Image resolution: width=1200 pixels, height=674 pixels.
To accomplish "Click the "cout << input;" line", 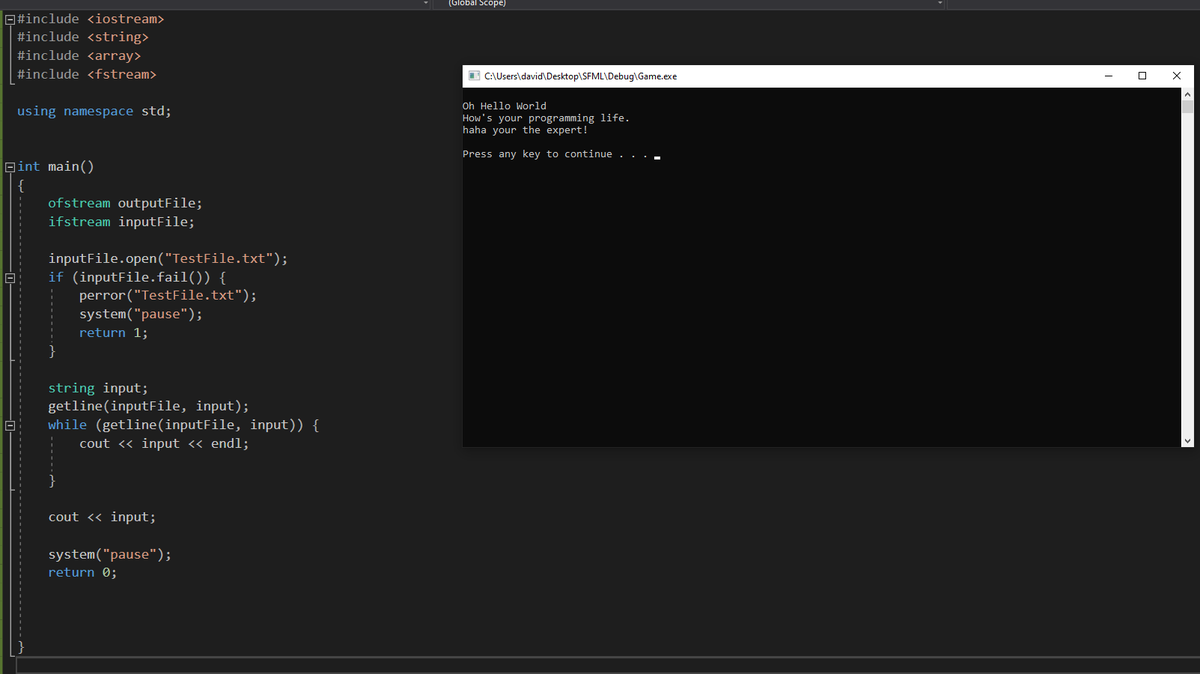I will 102,517.
